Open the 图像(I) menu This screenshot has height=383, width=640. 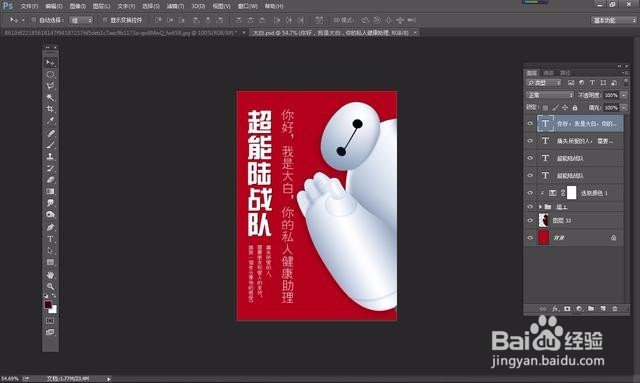(78, 6)
